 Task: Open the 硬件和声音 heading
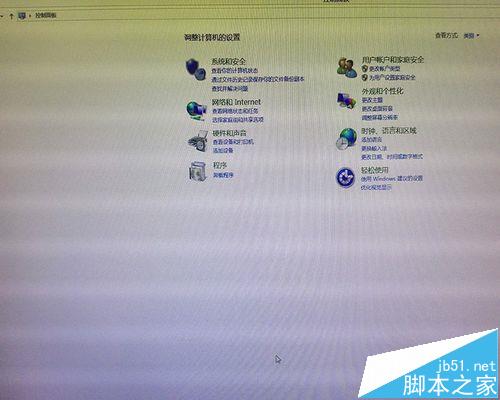pos(230,133)
